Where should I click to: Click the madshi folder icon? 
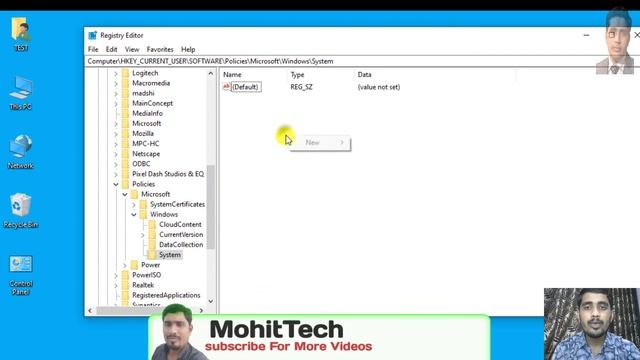click(x=125, y=93)
